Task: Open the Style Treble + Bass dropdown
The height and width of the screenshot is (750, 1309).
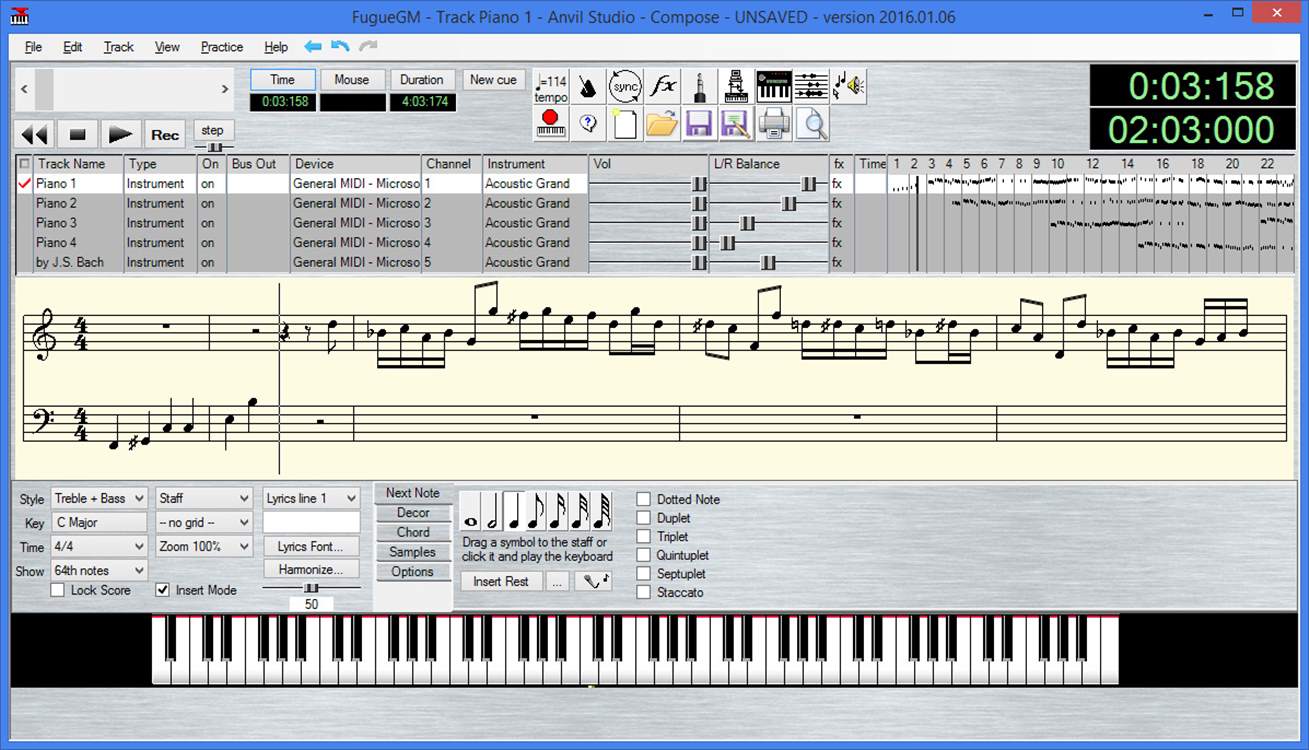Action: (x=99, y=498)
